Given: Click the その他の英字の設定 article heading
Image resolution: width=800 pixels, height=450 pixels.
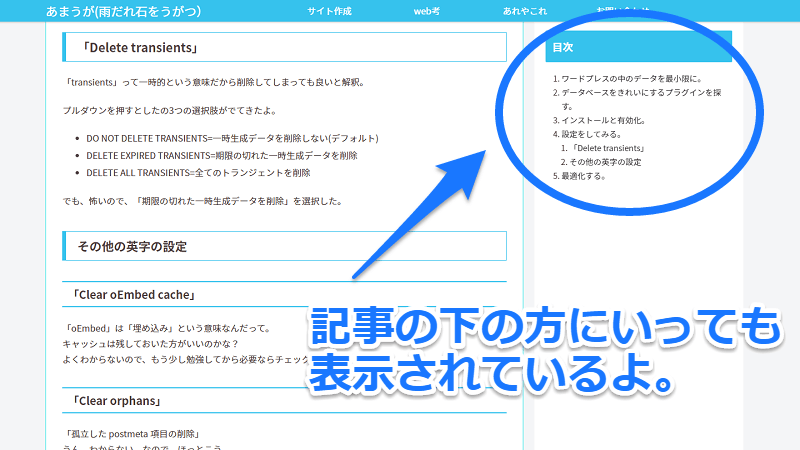Looking at the screenshot, I should (x=132, y=246).
